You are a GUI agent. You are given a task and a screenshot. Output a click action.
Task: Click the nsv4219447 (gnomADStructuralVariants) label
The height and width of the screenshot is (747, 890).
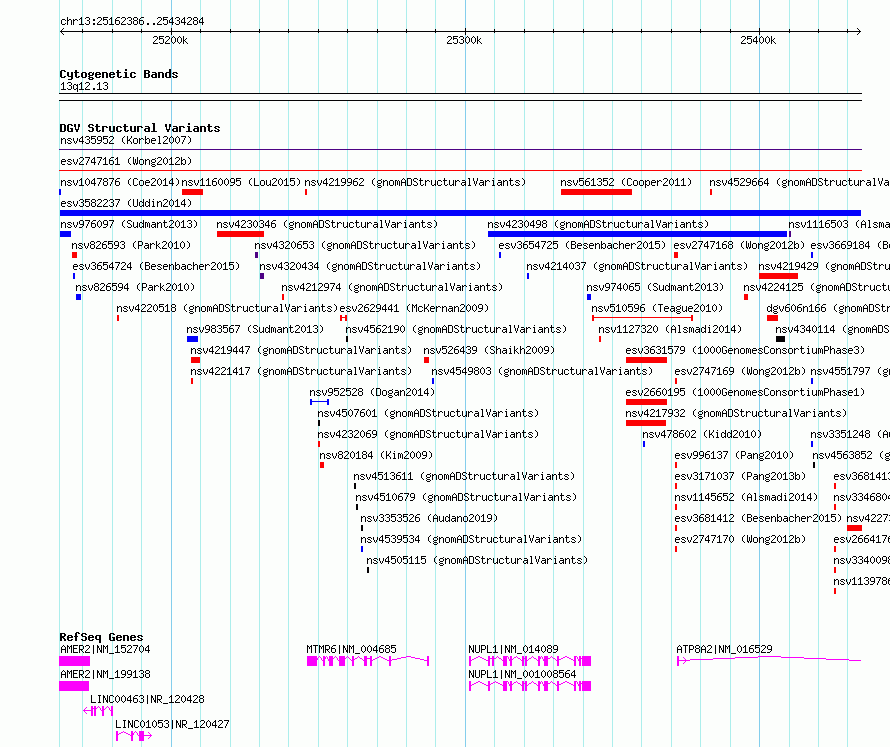coord(301,350)
